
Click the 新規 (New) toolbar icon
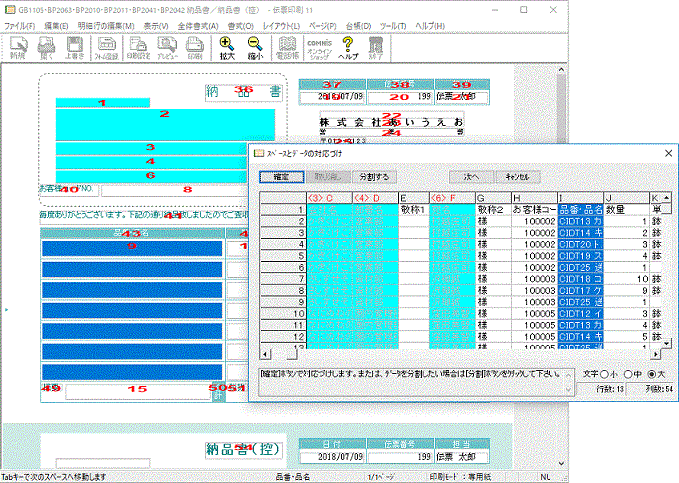(18, 48)
